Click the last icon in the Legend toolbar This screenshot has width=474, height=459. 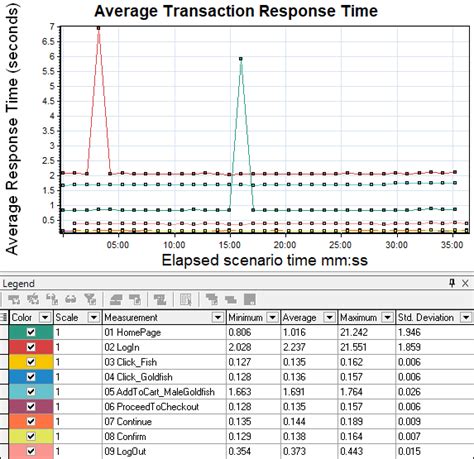(x=250, y=299)
